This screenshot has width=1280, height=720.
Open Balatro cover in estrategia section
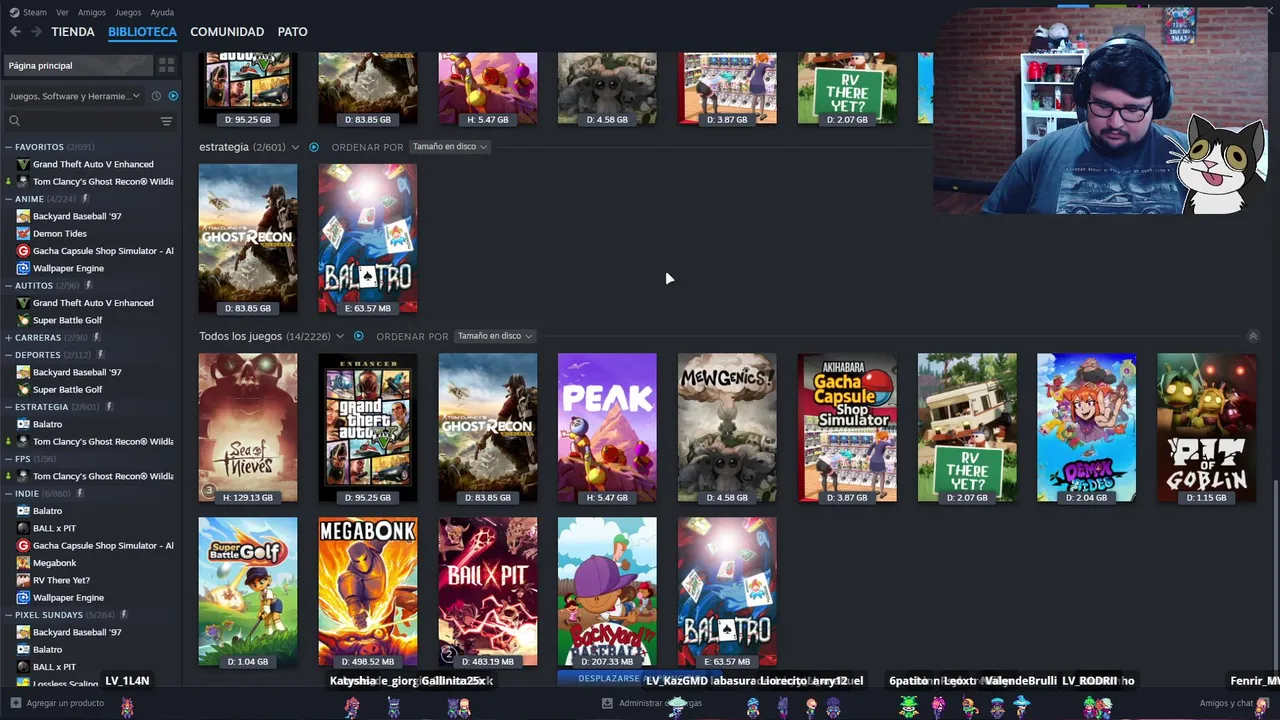pos(368,238)
